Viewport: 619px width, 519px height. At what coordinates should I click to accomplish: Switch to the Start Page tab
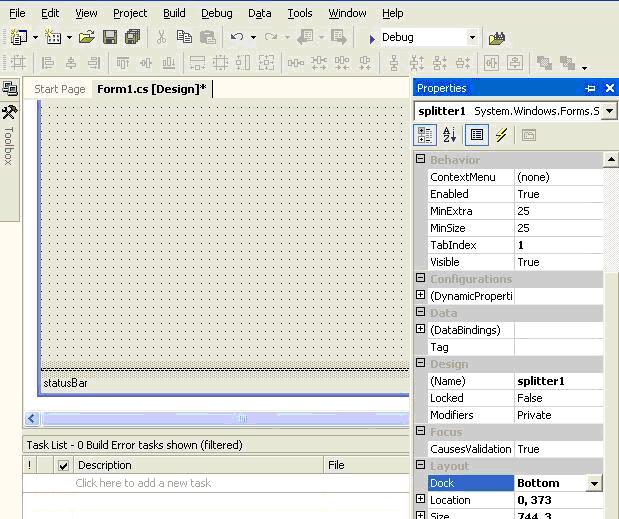point(59,89)
